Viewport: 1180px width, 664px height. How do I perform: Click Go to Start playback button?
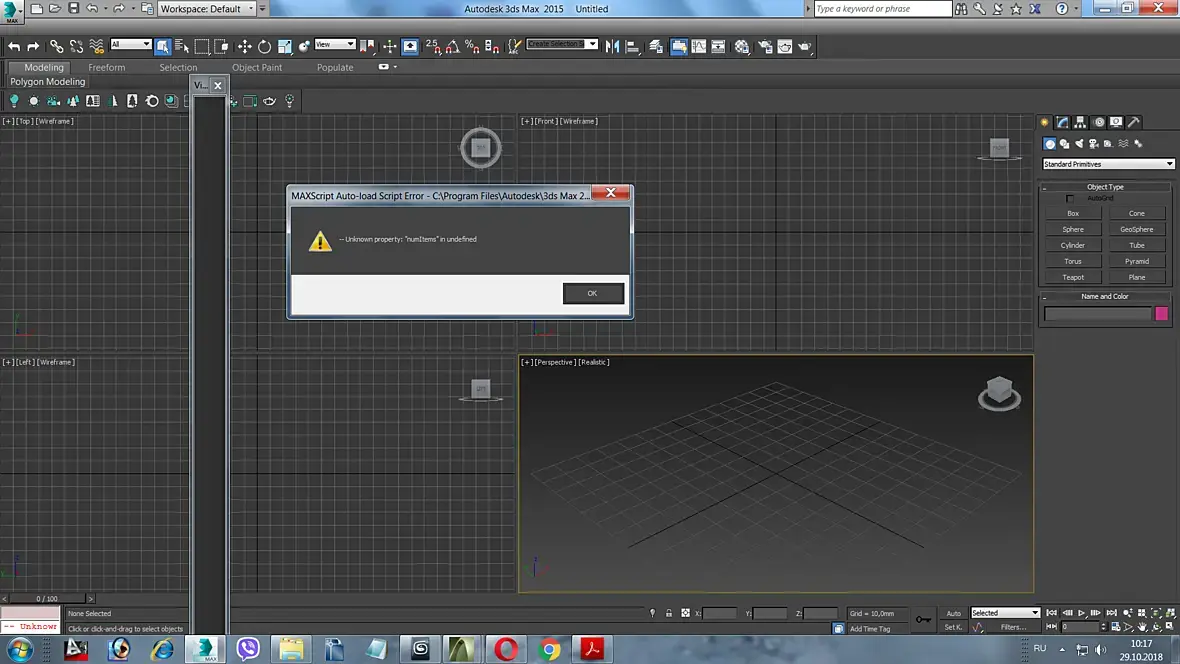tap(1052, 614)
